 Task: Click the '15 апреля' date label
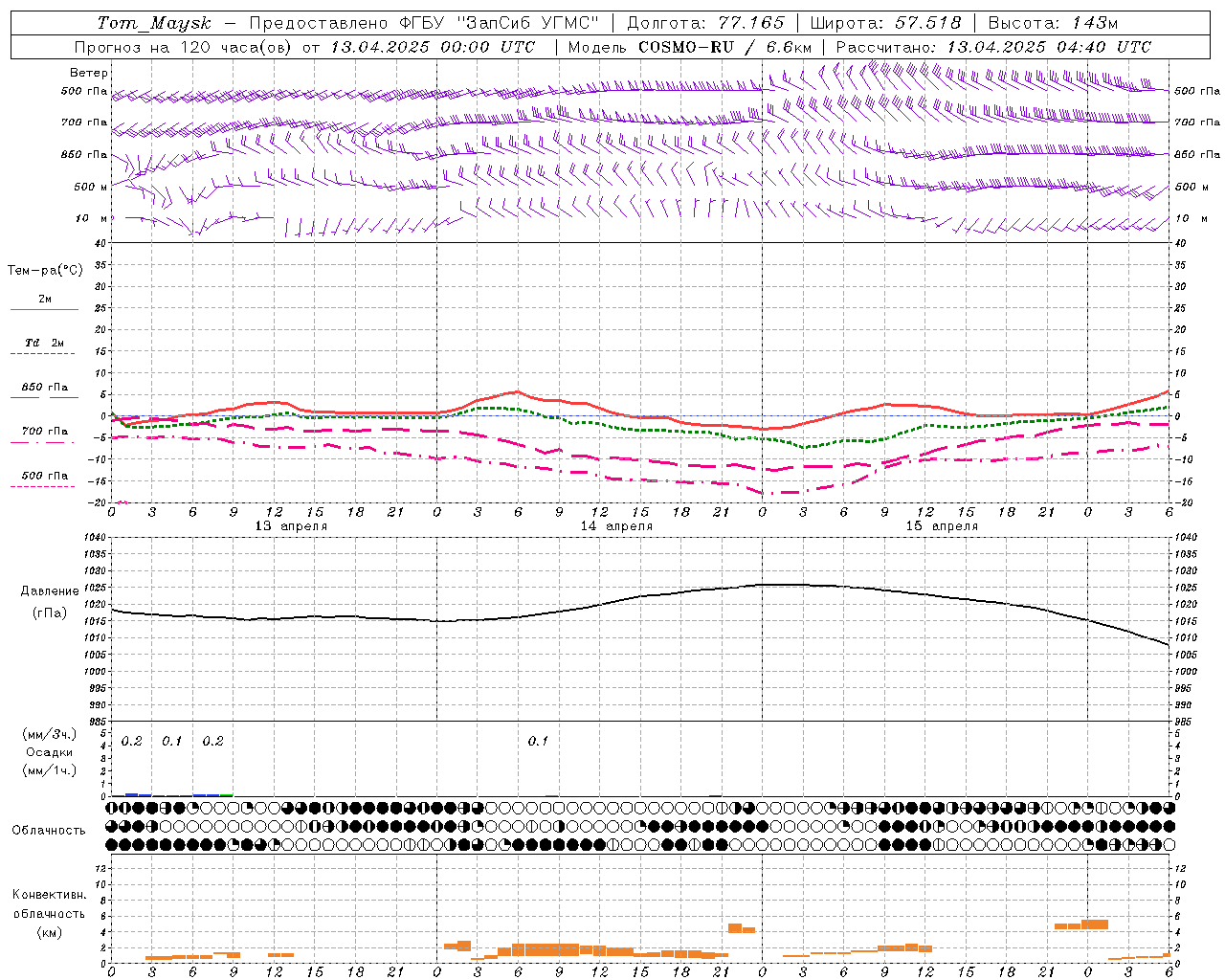click(942, 526)
